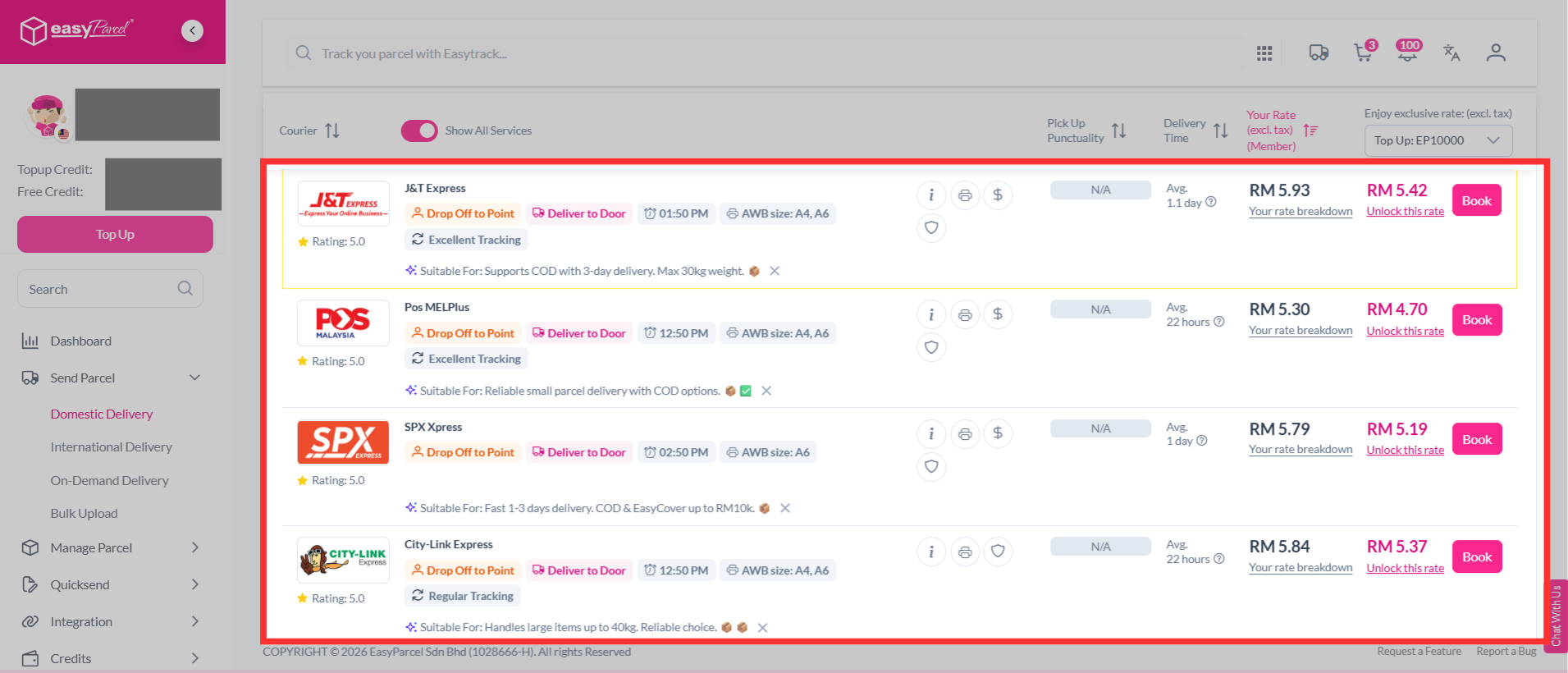The image size is (1568, 673).
Task: Click the Top Up button
Action: tap(115, 234)
